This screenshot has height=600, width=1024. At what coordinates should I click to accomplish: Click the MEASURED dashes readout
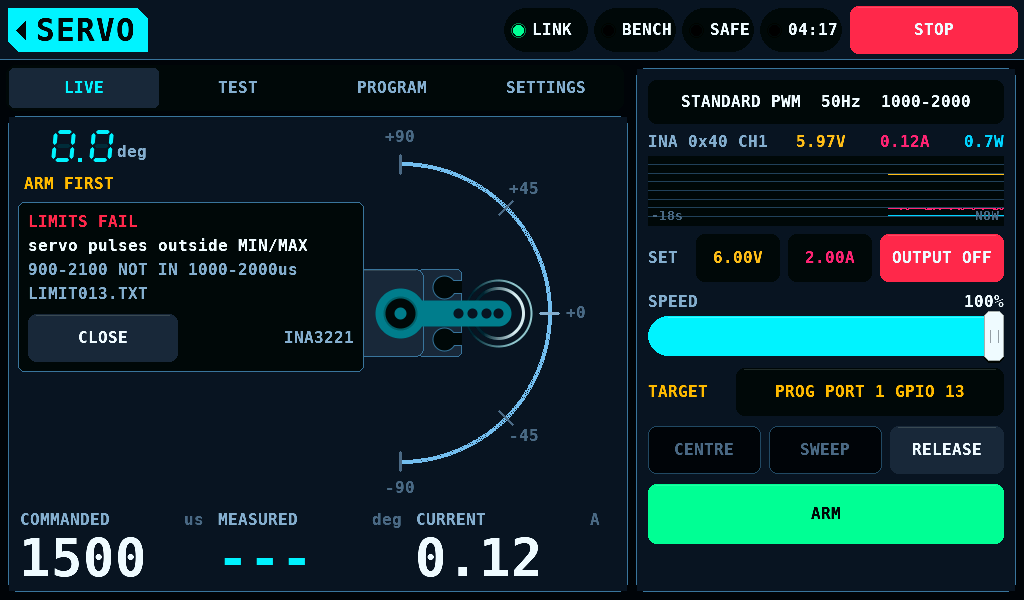(264, 561)
